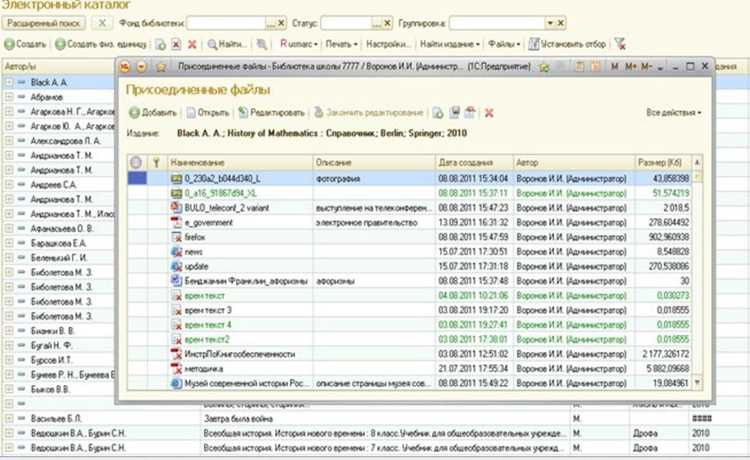Click the cancel-search icon after Найти
Image resolution: width=750 pixels, height=460 pixels.
pyautogui.click(x=261, y=44)
